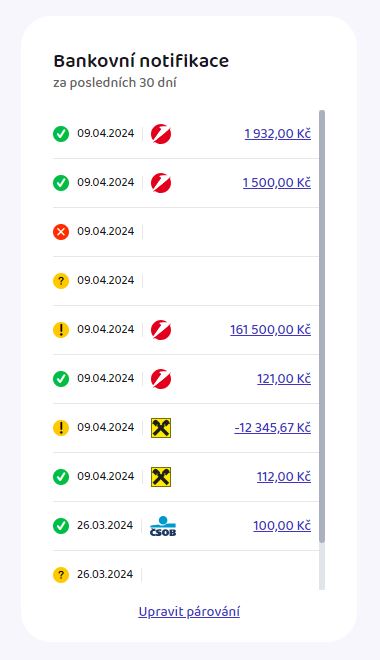
Task: Click the first yellow question mark status icon
Action: click(61, 281)
